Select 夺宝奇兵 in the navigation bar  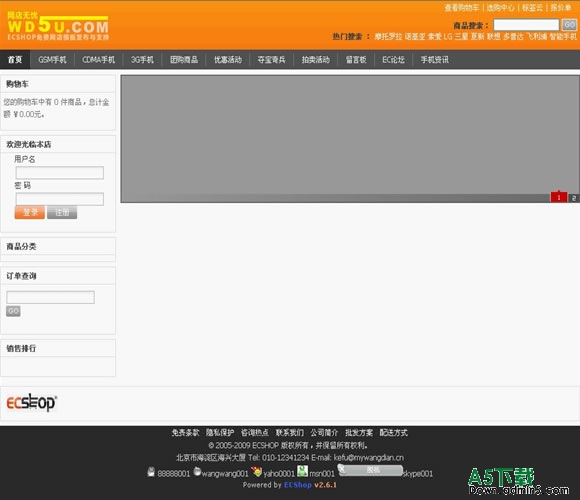(x=272, y=60)
